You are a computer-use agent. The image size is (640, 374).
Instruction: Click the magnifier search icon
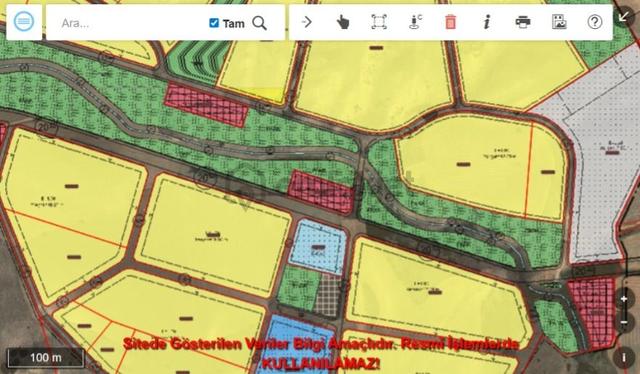point(260,23)
